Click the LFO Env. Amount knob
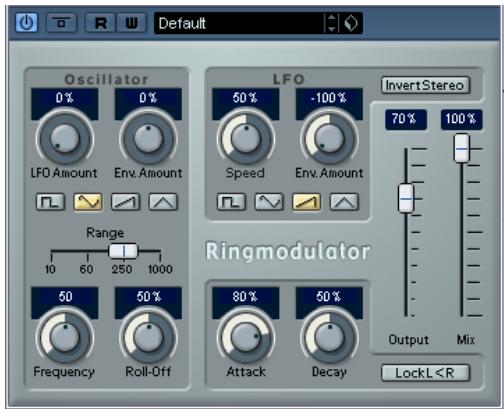504x409 pixels. [x=330, y=138]
